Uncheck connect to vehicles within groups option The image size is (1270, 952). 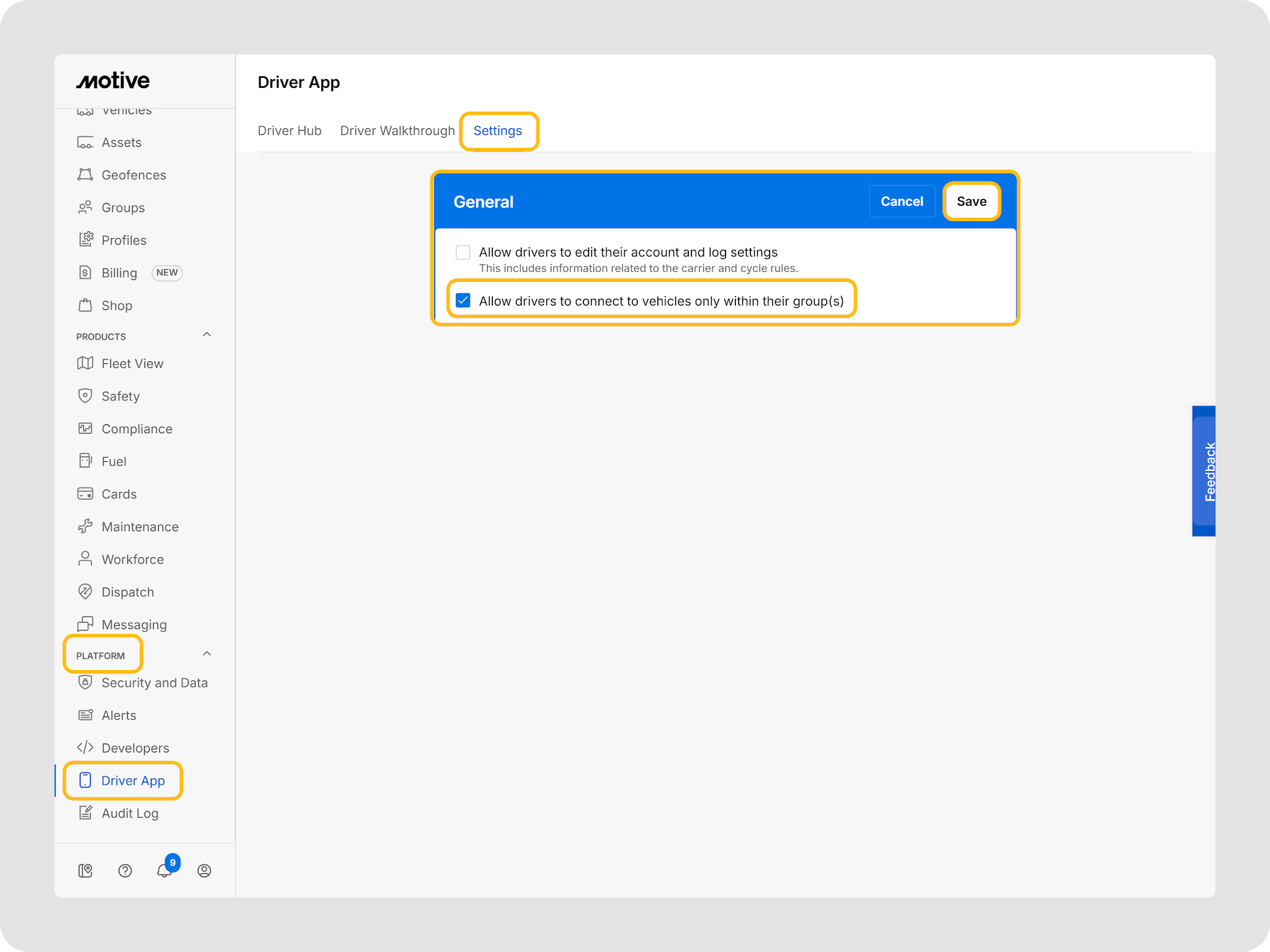463,301
